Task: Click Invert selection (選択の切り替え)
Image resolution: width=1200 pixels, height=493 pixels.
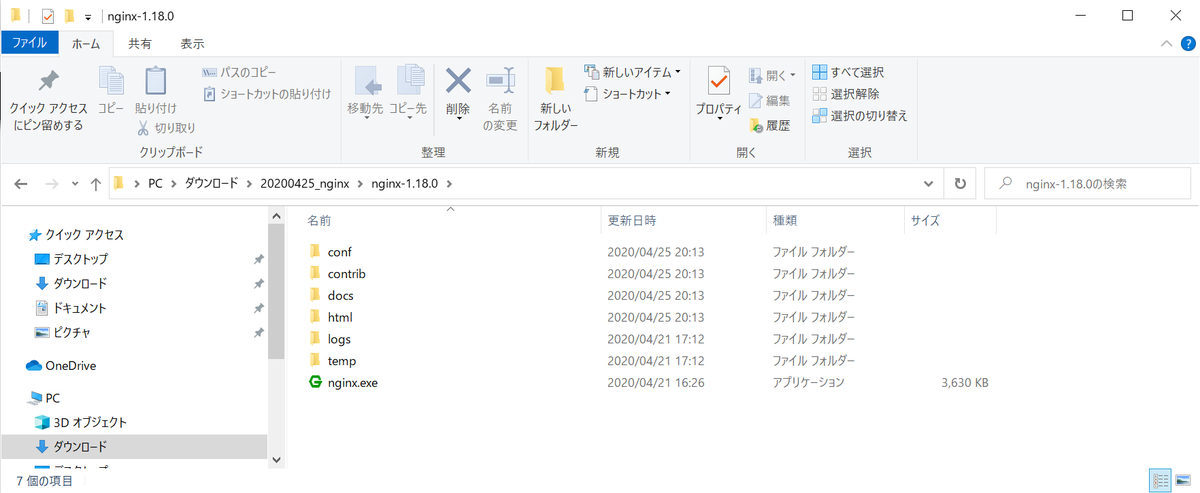Action: click(860, 116)
